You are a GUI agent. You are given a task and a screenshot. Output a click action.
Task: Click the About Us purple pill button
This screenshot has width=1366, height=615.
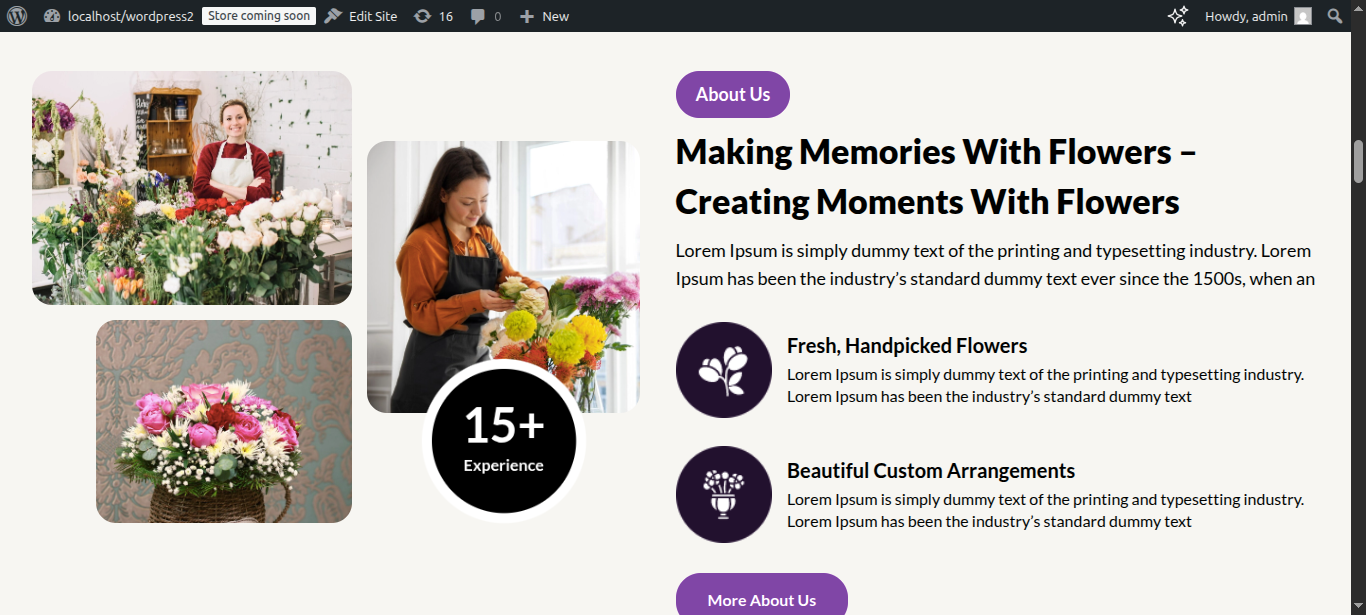click(x=733, y=94)
